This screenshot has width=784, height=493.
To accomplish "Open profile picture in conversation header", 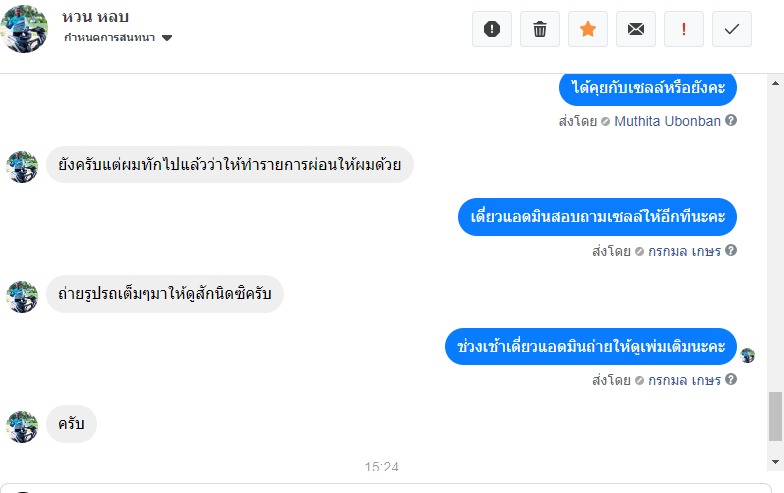I will coord(24,29).
